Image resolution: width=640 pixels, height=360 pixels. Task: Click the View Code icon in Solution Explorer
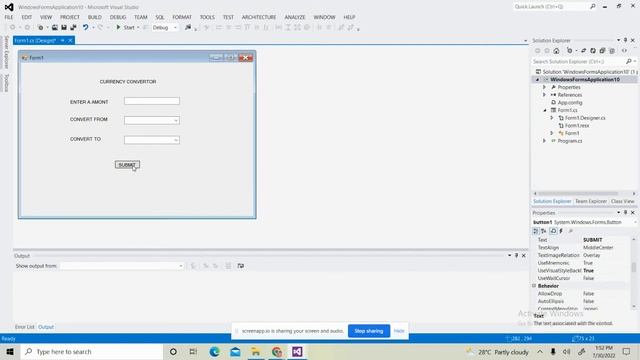pyautogui.click(x=624, y=51)
